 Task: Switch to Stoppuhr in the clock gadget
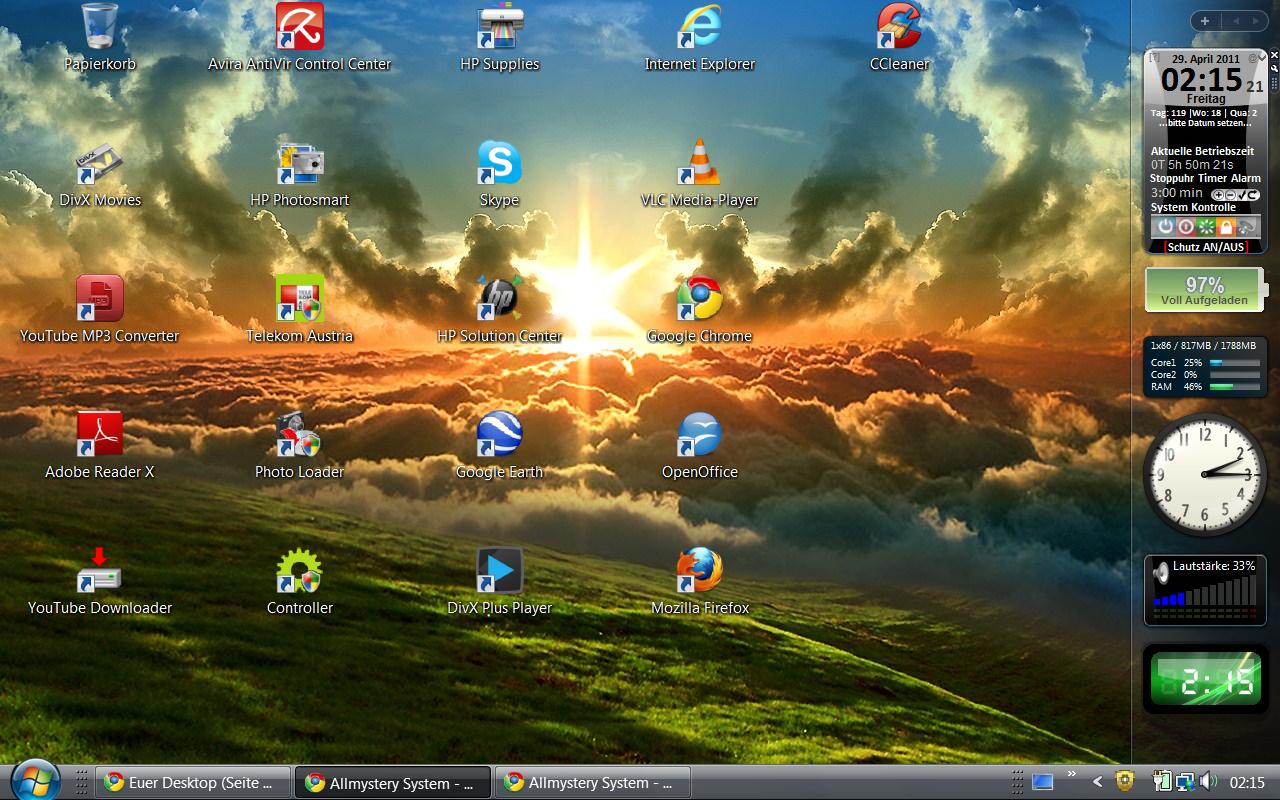point(1171,178)
